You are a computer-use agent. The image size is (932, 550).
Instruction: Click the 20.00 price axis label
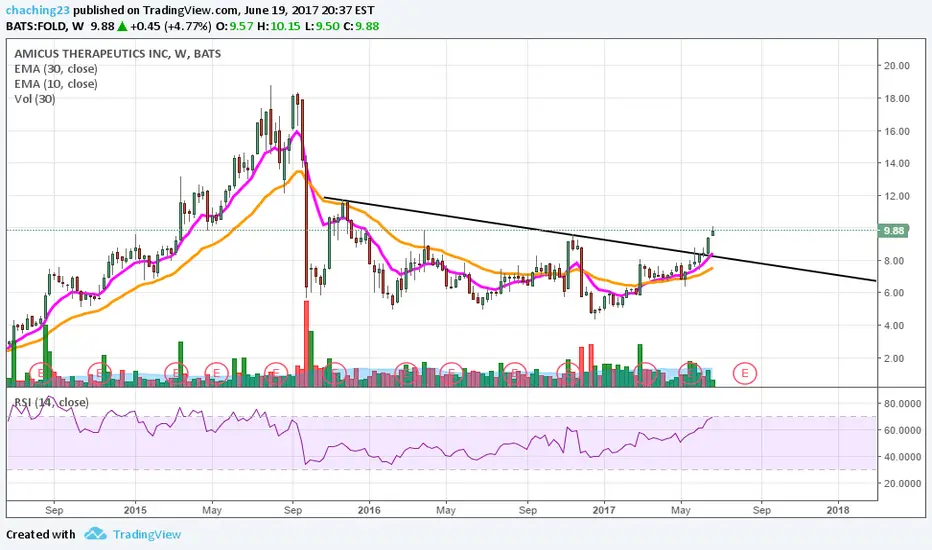click(896, 66)
